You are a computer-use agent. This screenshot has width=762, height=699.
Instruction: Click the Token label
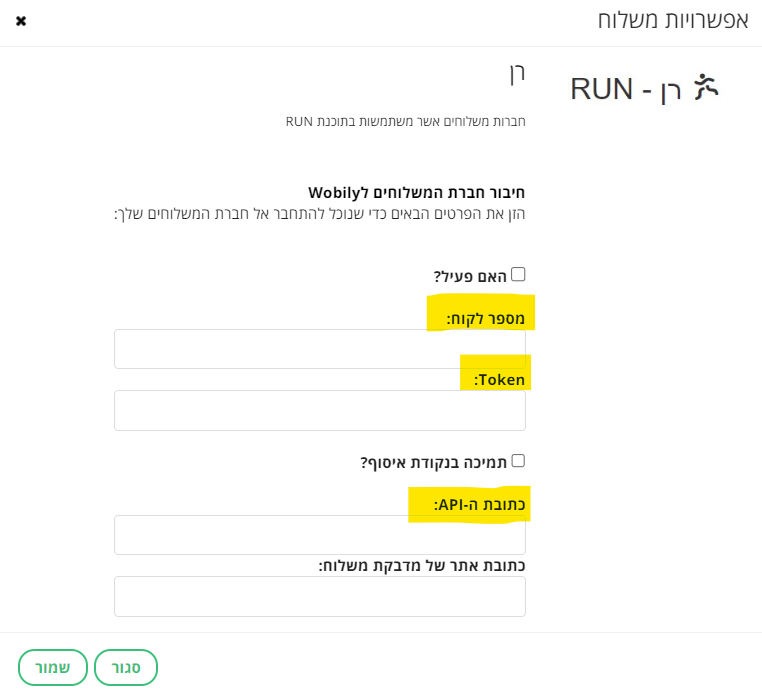[500, 380]
